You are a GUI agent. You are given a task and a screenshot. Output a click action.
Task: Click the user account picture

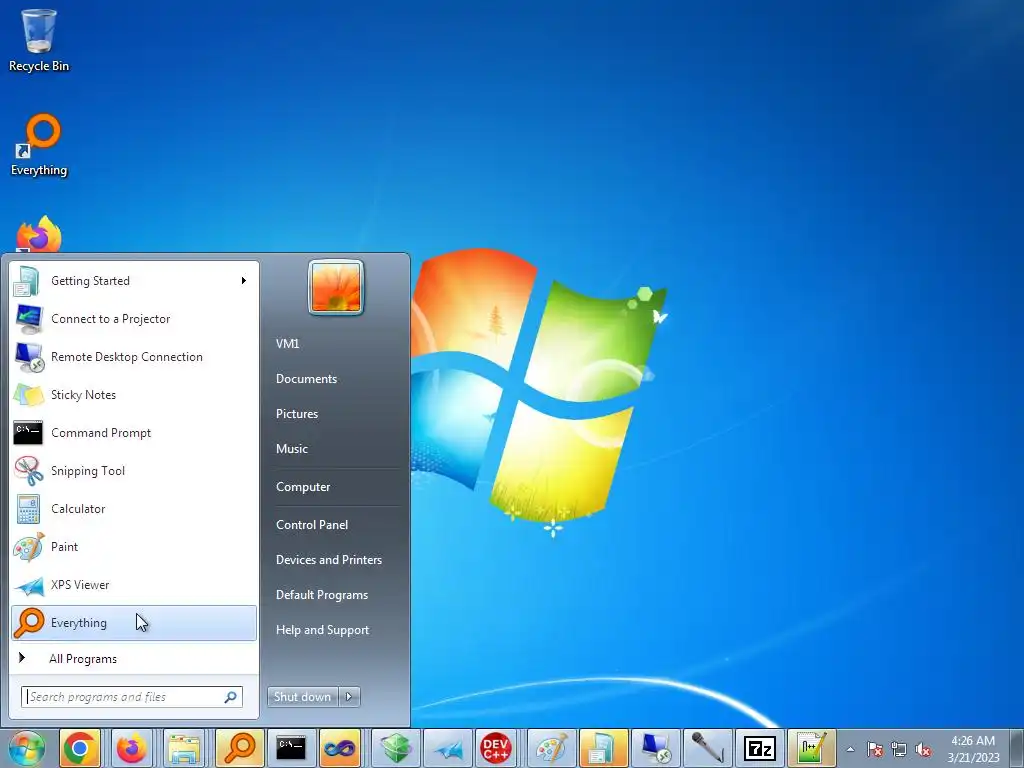click(x=336, y=287)
